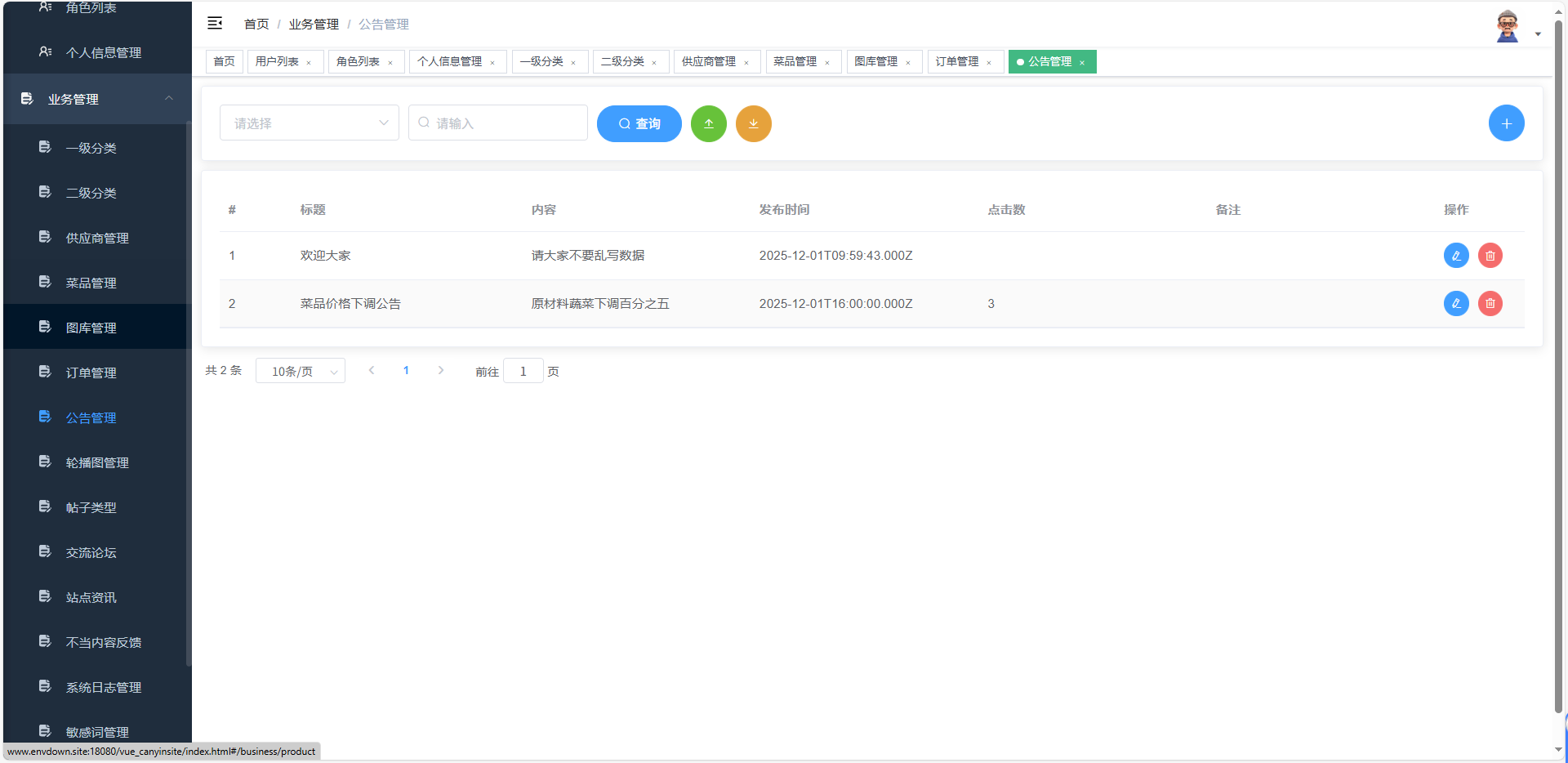Click the blue plus icon to add announcement

pos(1506,123)
